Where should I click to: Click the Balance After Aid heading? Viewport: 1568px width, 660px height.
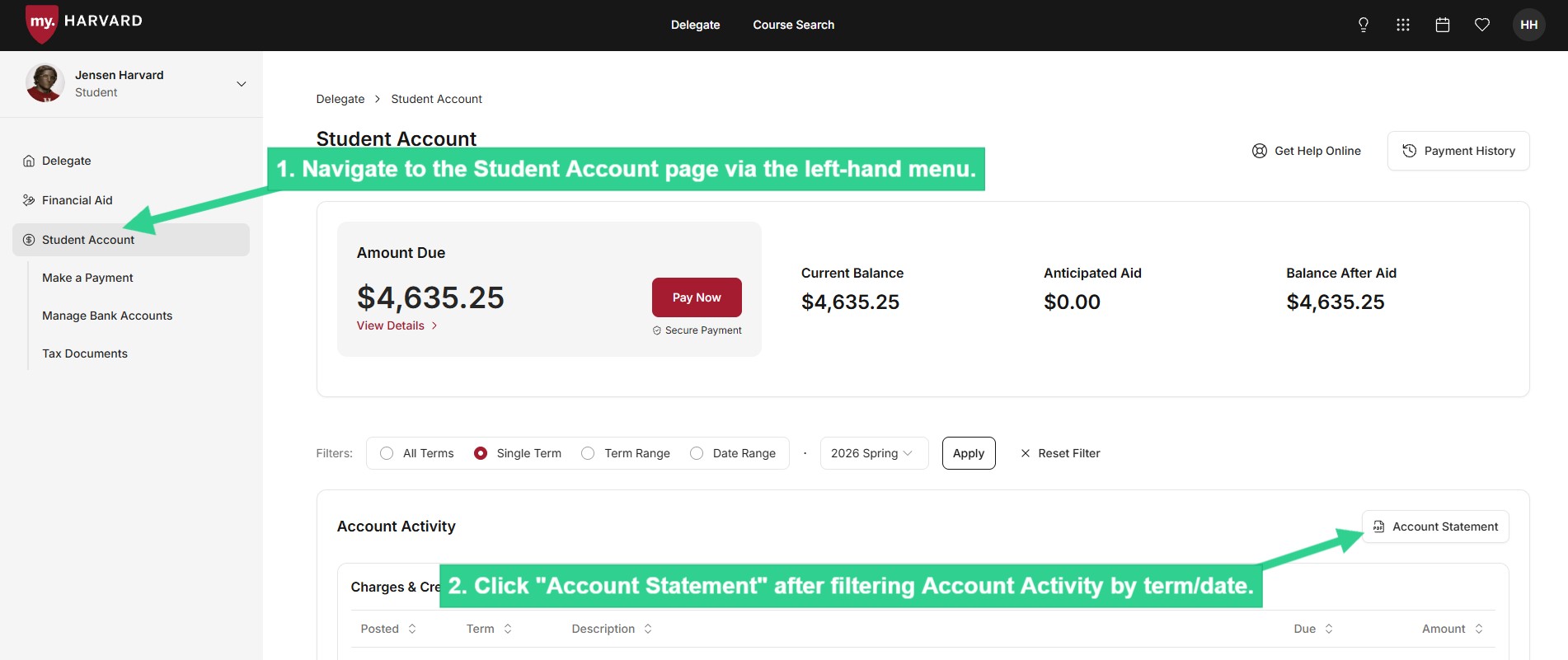pyautogui.click(x=1341, y=273)
